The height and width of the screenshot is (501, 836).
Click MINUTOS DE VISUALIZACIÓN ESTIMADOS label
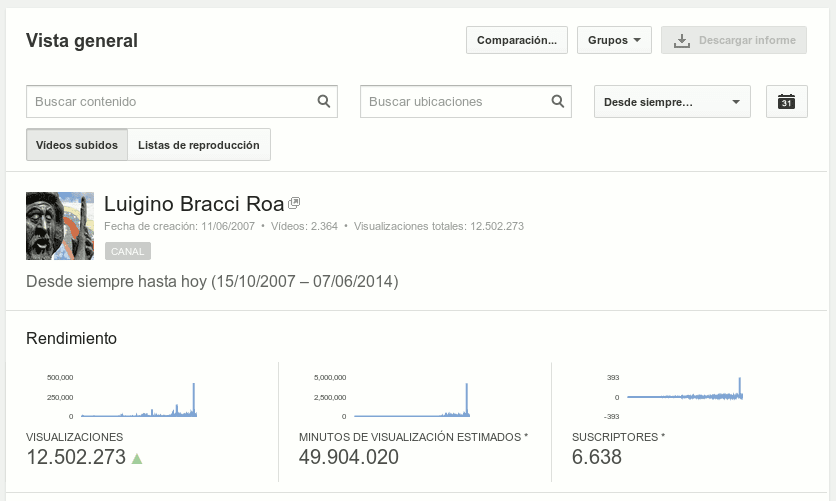[413, 437]
